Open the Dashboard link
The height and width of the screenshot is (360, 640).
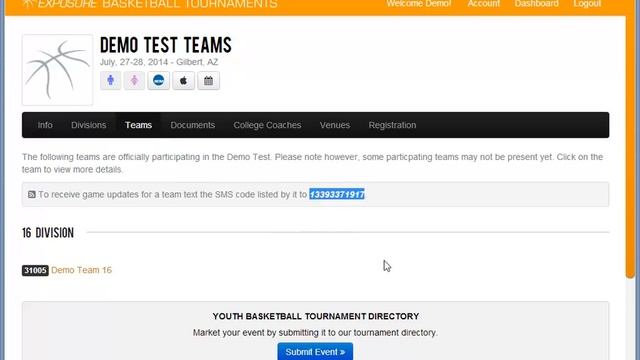point(536,4)
